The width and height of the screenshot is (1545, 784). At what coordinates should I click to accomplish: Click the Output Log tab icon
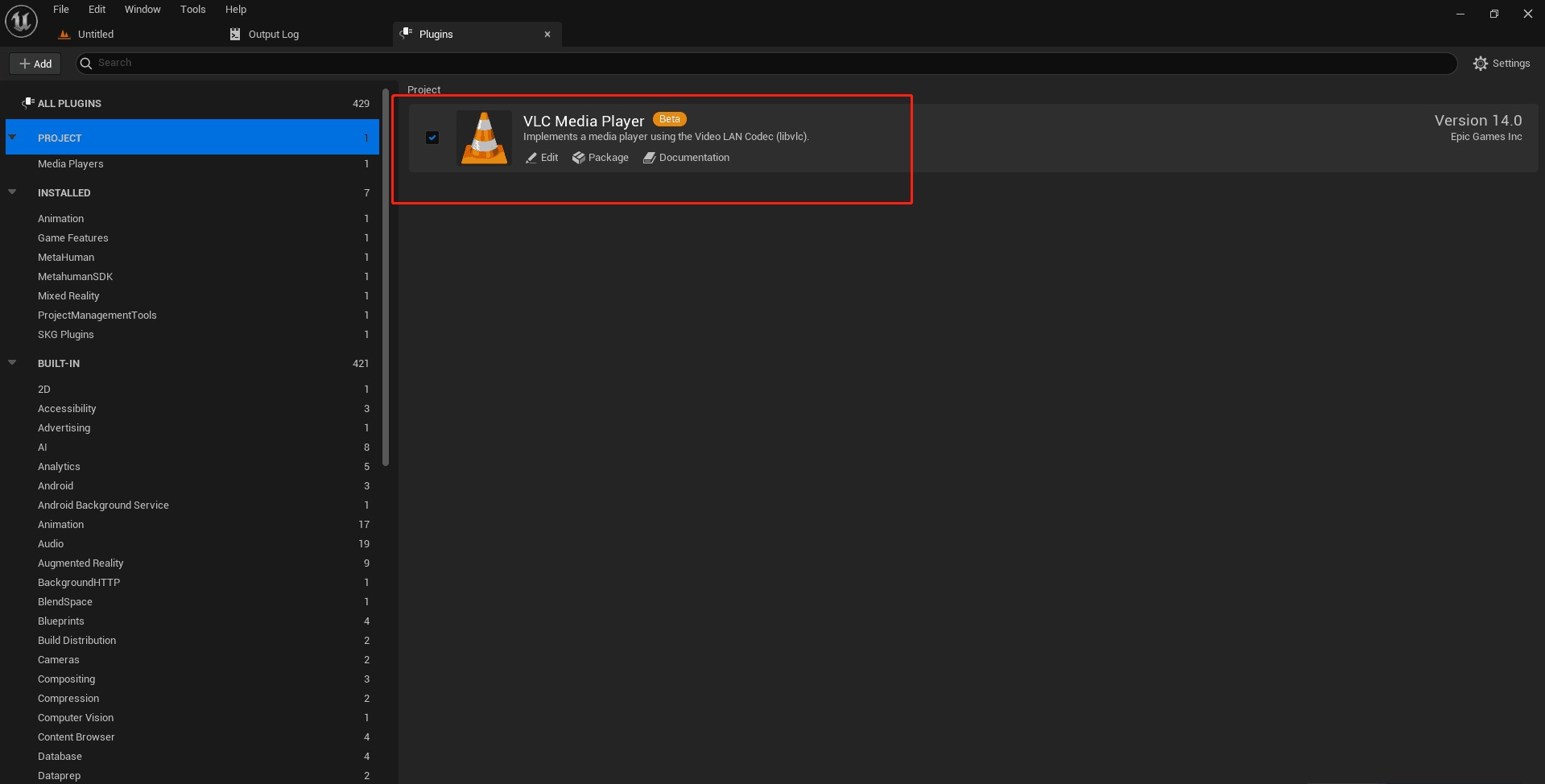pyautogui.click(x=235, y=34)
